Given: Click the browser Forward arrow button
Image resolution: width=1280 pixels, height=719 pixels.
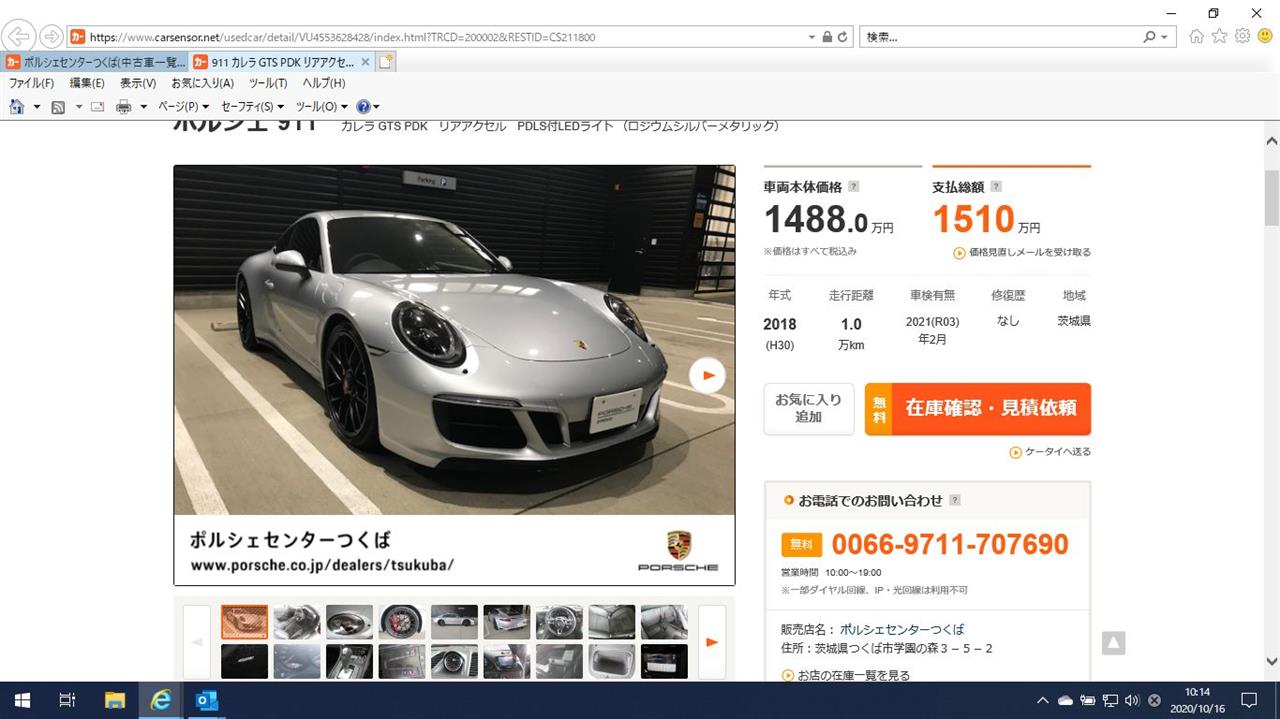Looking at the screenshot, I should point(51,37).
